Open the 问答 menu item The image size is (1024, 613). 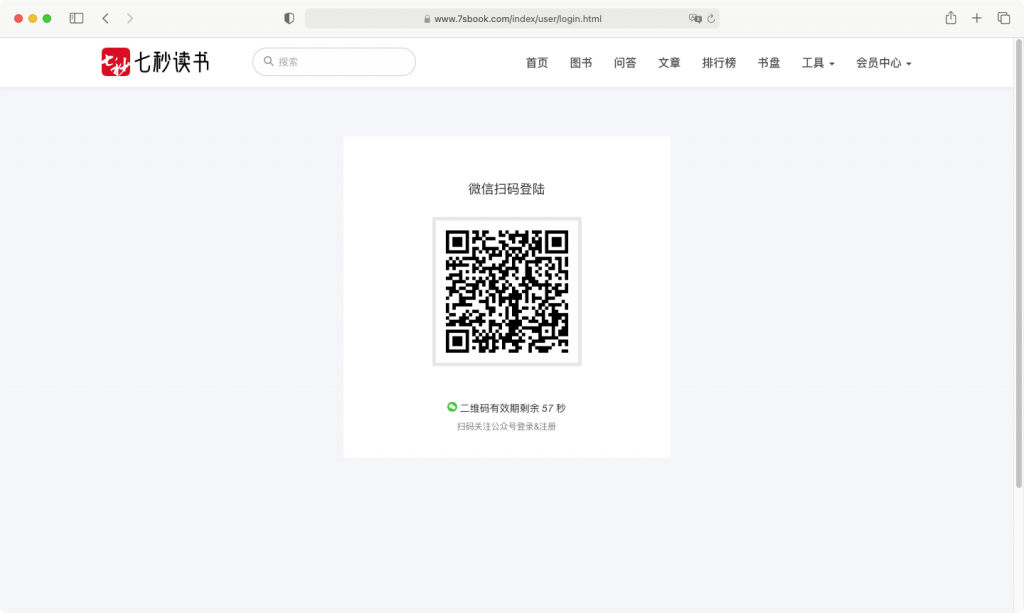[625, 63]
